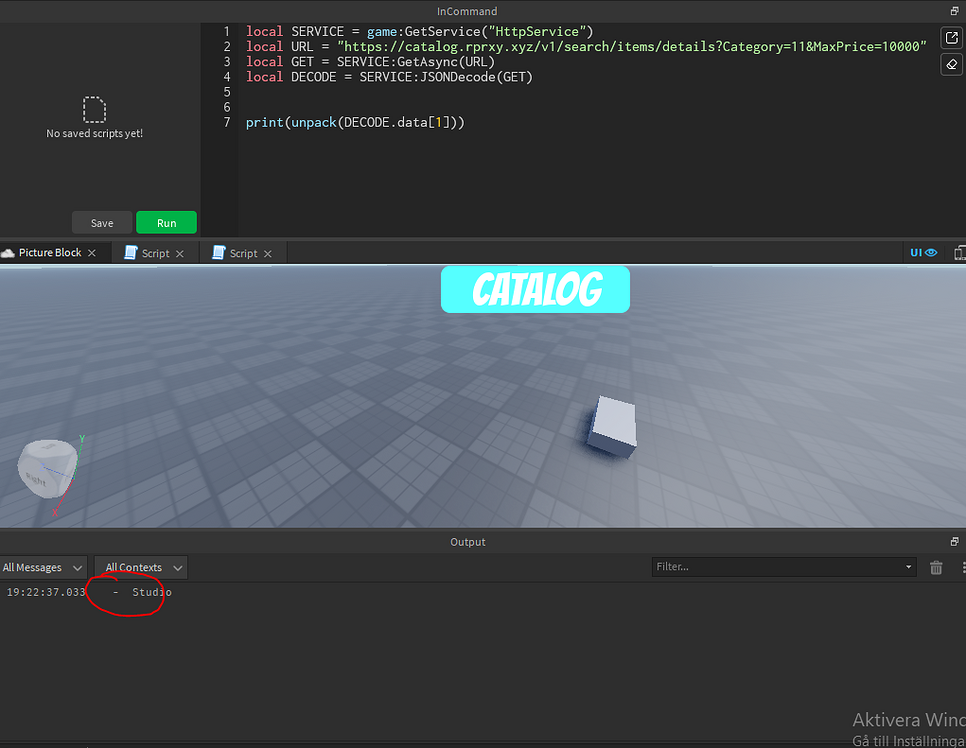966x748 pixels.
Task: Close the Picture Block tab
Action: pos(92,253)
